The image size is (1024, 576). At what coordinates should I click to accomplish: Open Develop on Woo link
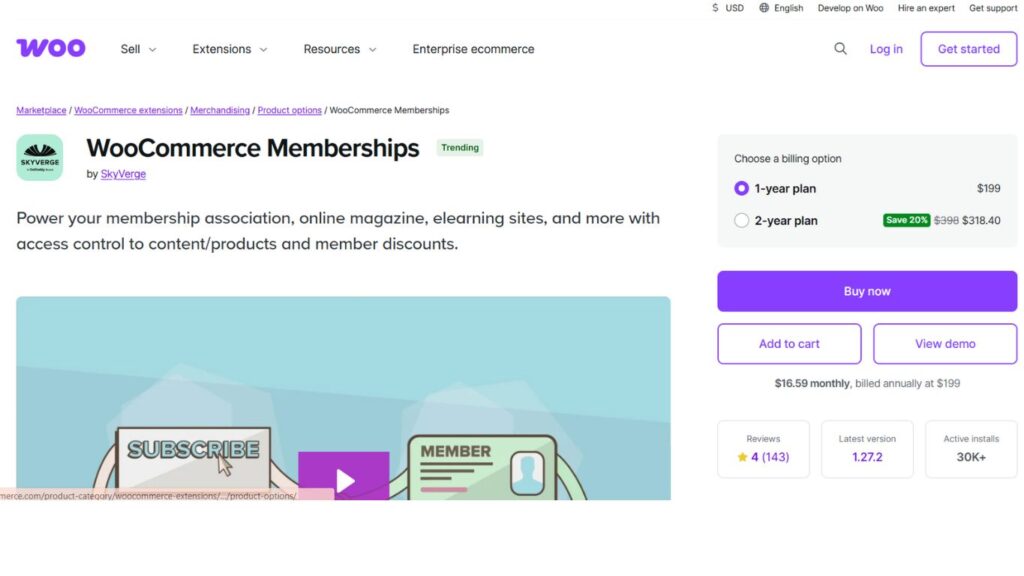tap(850, 8)
